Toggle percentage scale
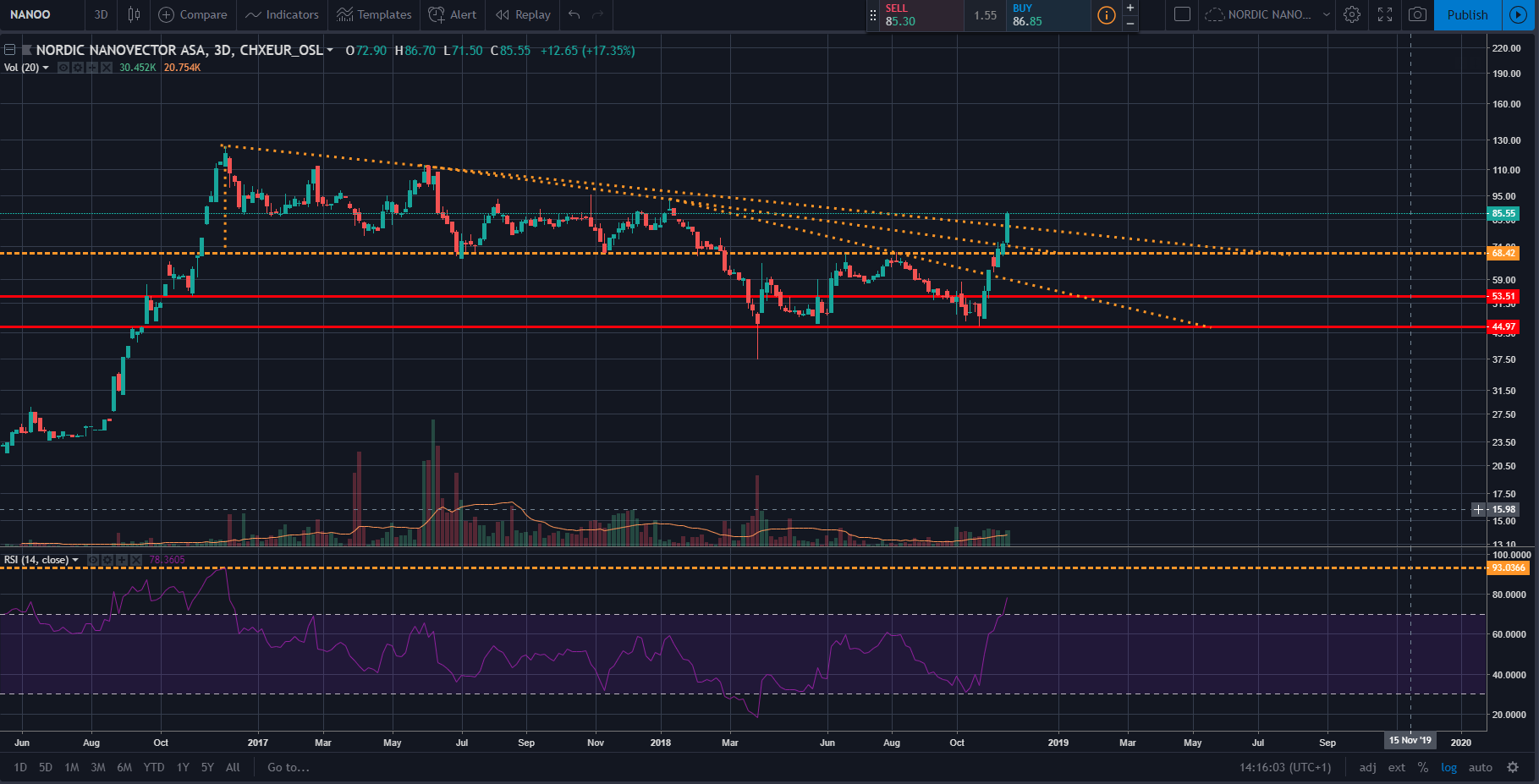 coord(1423,767)
